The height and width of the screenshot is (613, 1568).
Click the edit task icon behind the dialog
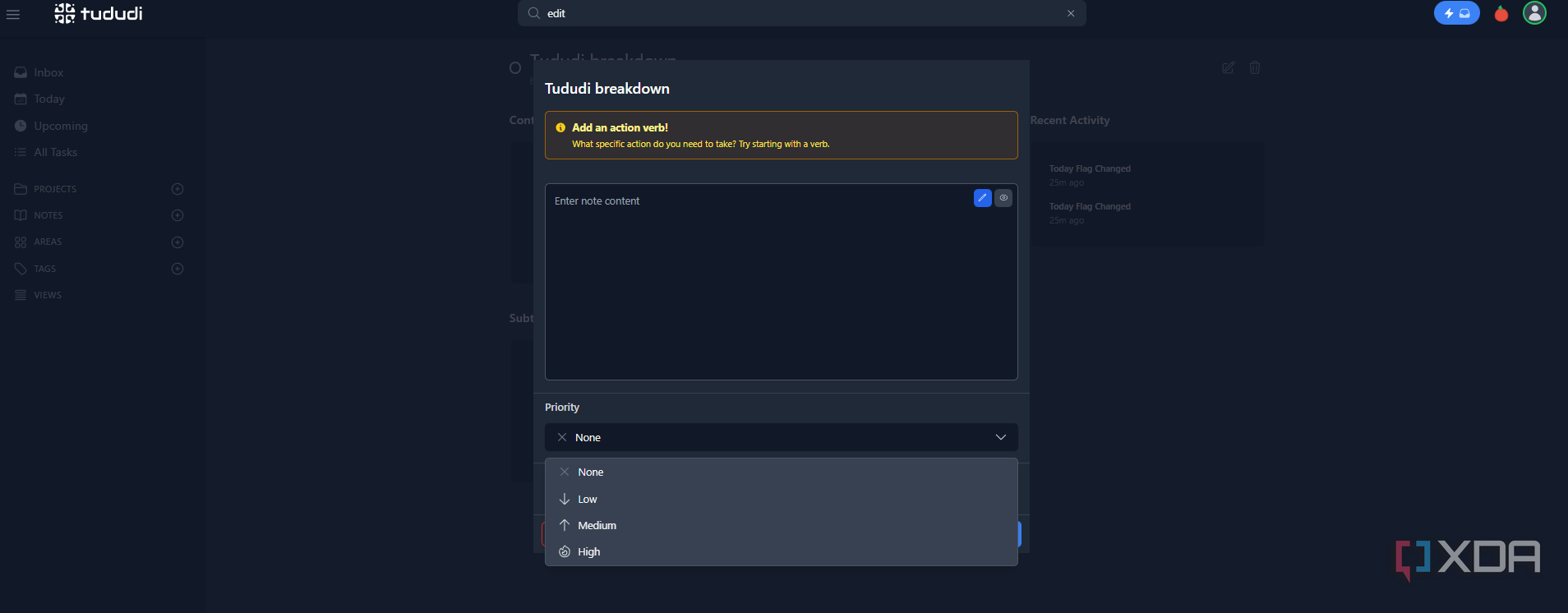[x=1228, y=67]
